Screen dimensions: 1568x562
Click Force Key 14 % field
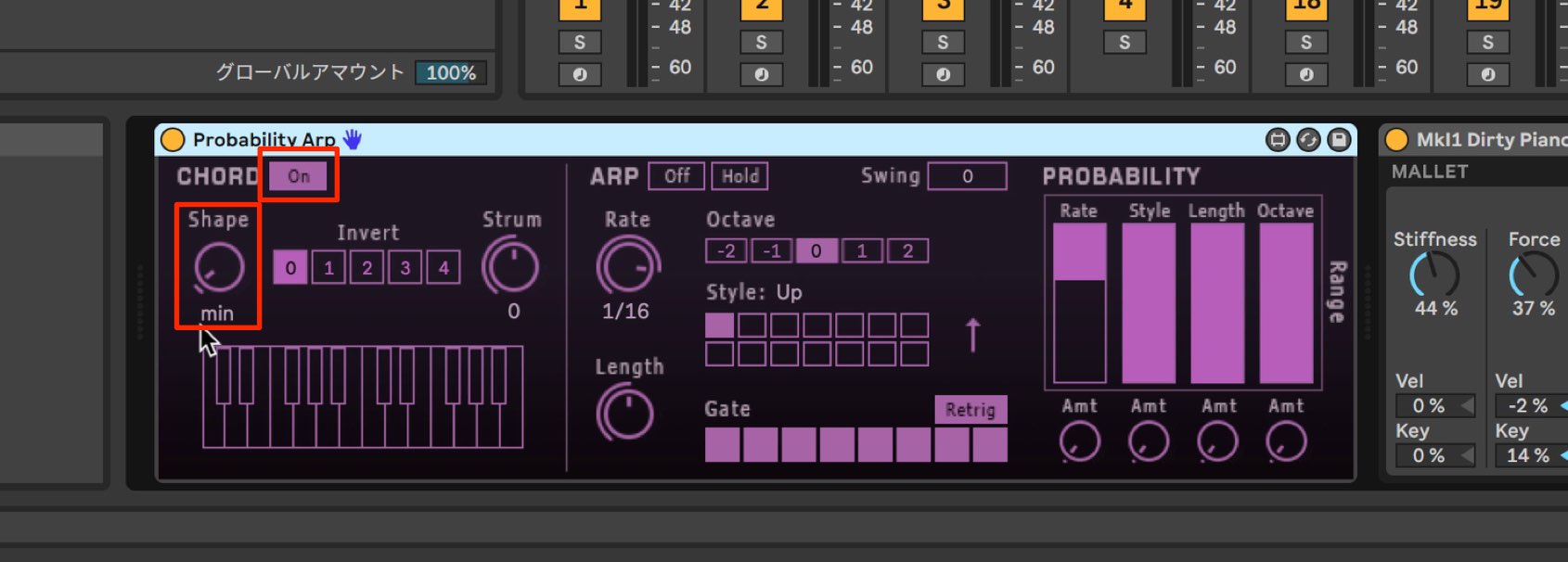pyautogui.click(x=1531, y=455)
